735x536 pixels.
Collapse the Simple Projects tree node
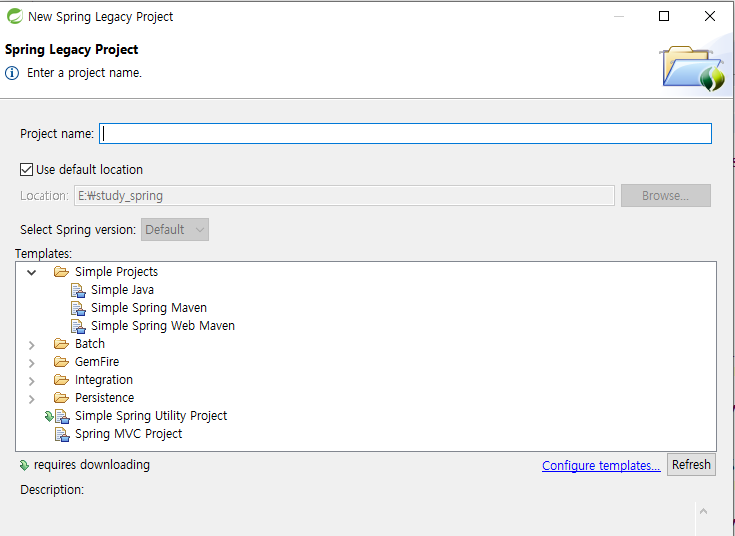[x=31, y=272]
